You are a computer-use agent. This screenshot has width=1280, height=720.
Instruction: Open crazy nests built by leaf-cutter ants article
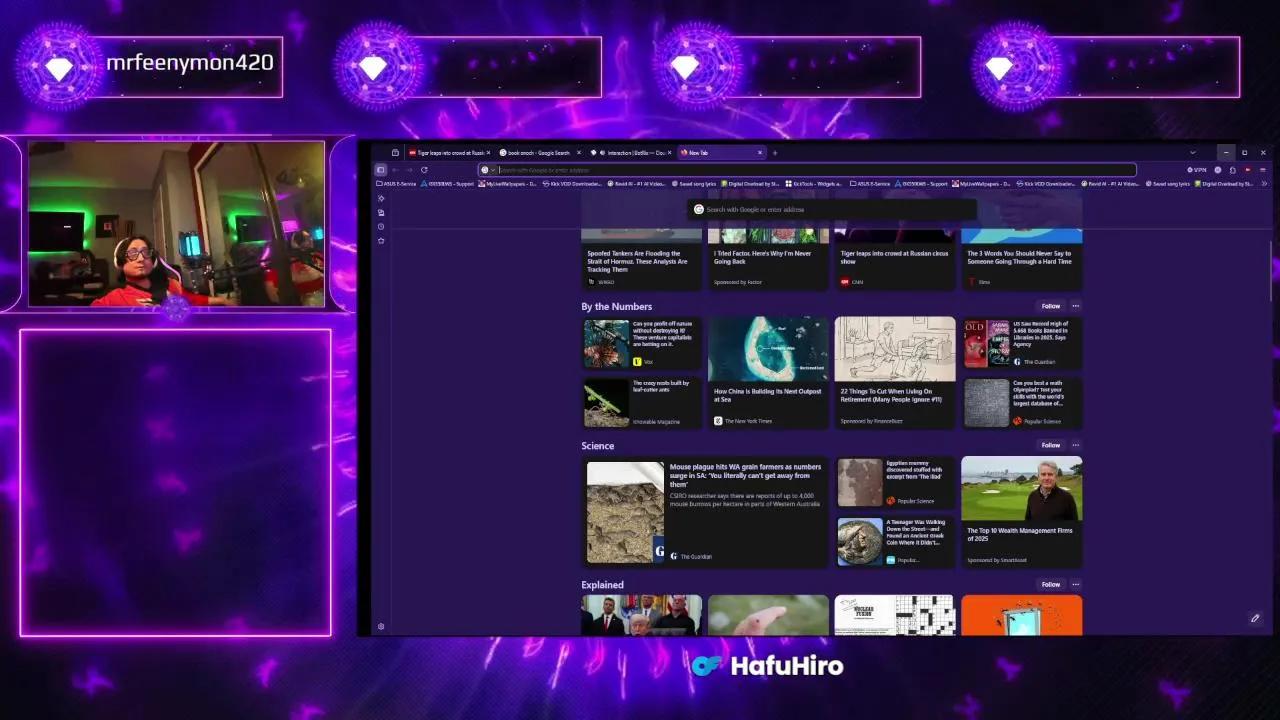click(642, 402)
